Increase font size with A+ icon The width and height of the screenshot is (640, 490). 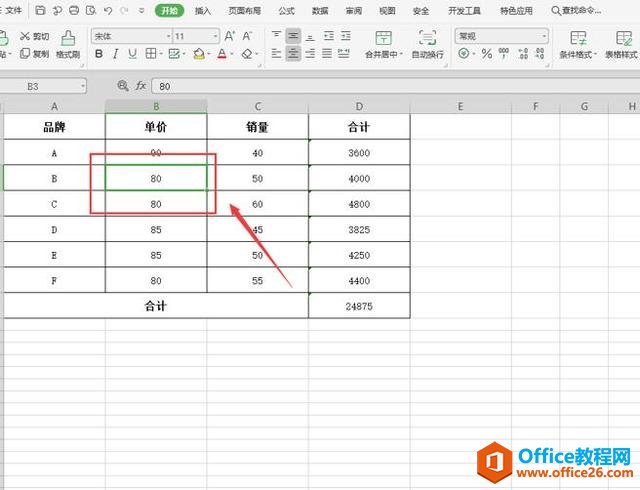pos(230,36)
